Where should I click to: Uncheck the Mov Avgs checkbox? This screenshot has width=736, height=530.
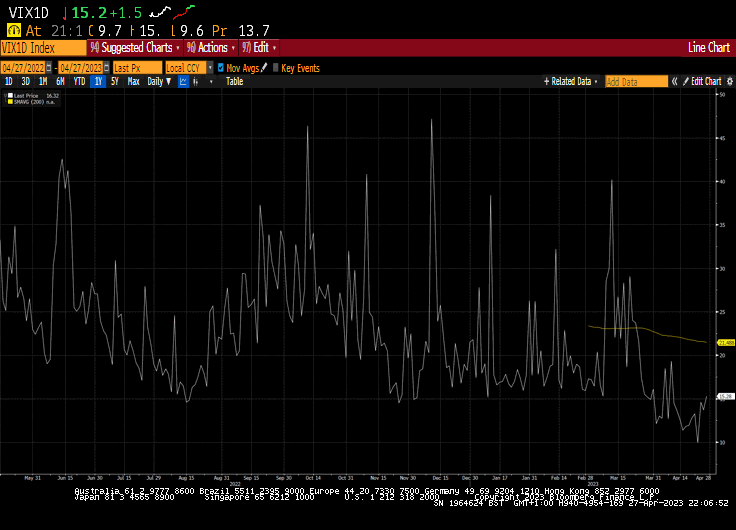pos(221,68)
